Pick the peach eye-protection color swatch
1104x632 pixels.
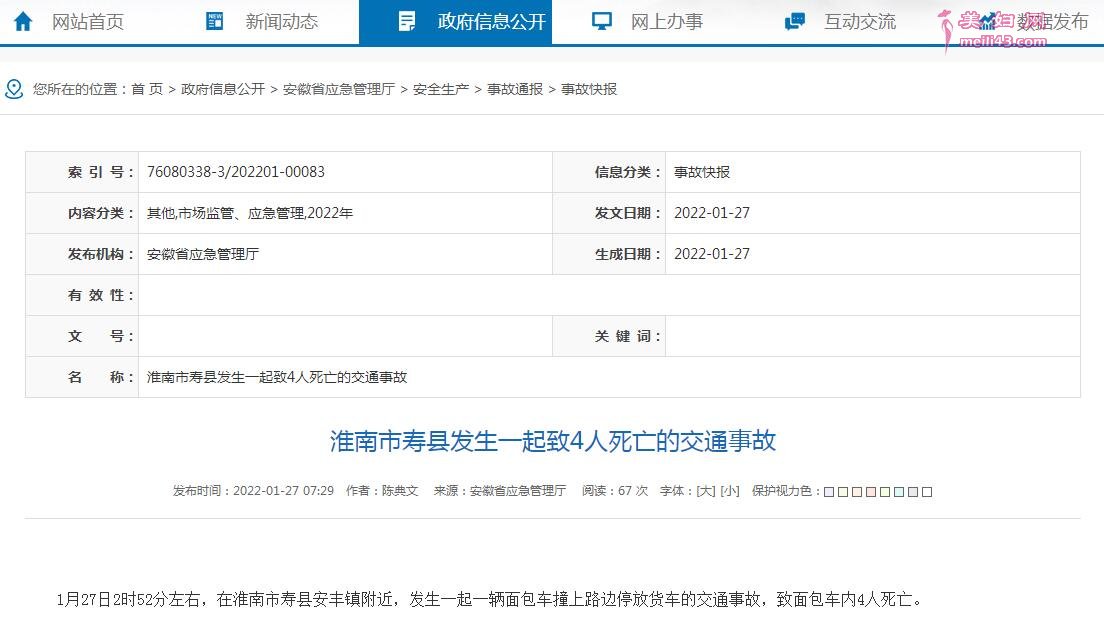[x=857, y=492]
